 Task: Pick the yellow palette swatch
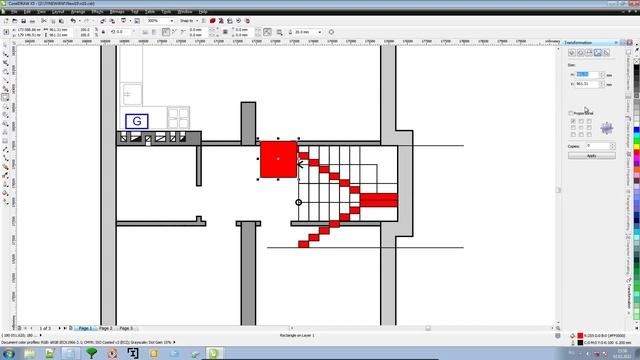pos(637,147)
